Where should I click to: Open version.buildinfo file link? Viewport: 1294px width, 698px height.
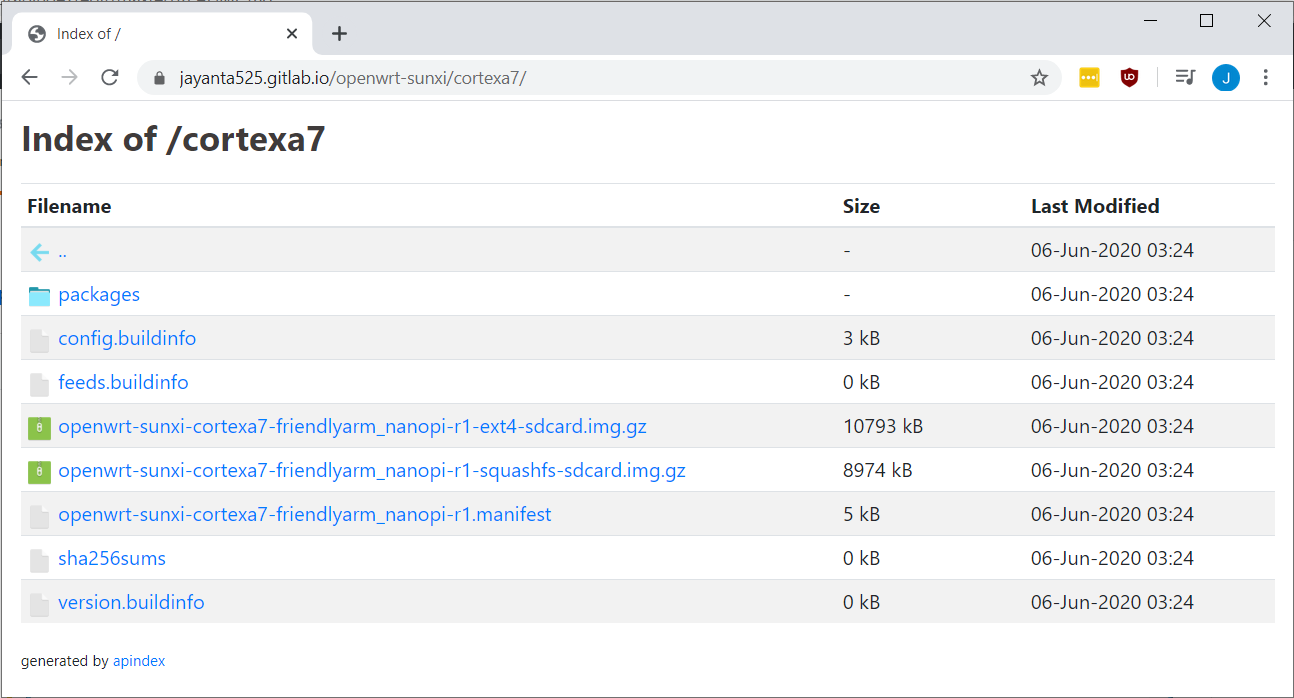pos(131,602)
